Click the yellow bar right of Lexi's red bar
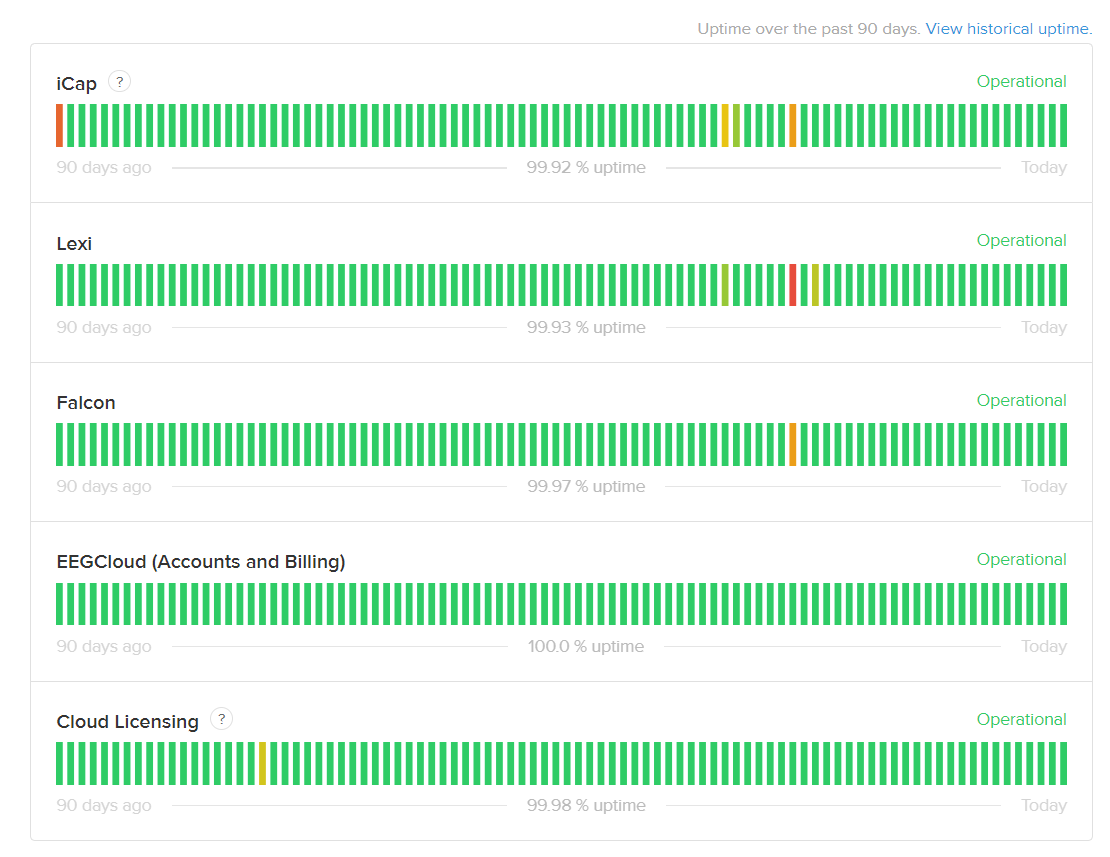 tap(815, 285)
